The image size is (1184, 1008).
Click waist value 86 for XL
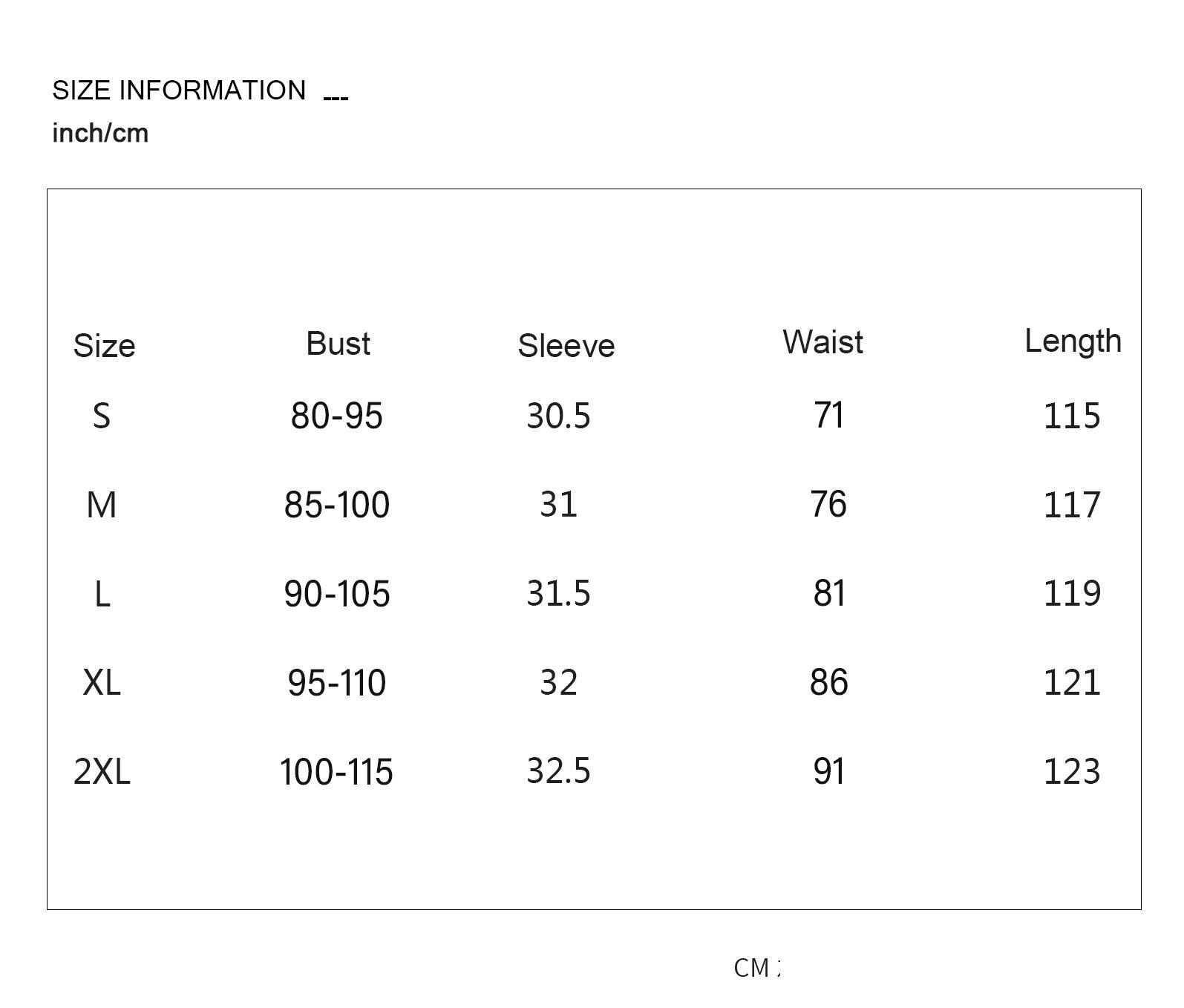pyautogui.click(x=828, y=682)
